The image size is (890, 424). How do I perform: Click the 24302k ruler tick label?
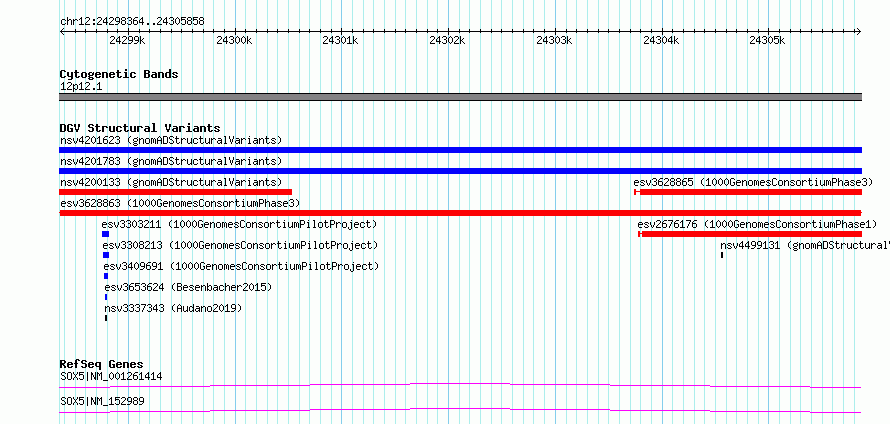[x=447, y=40]
